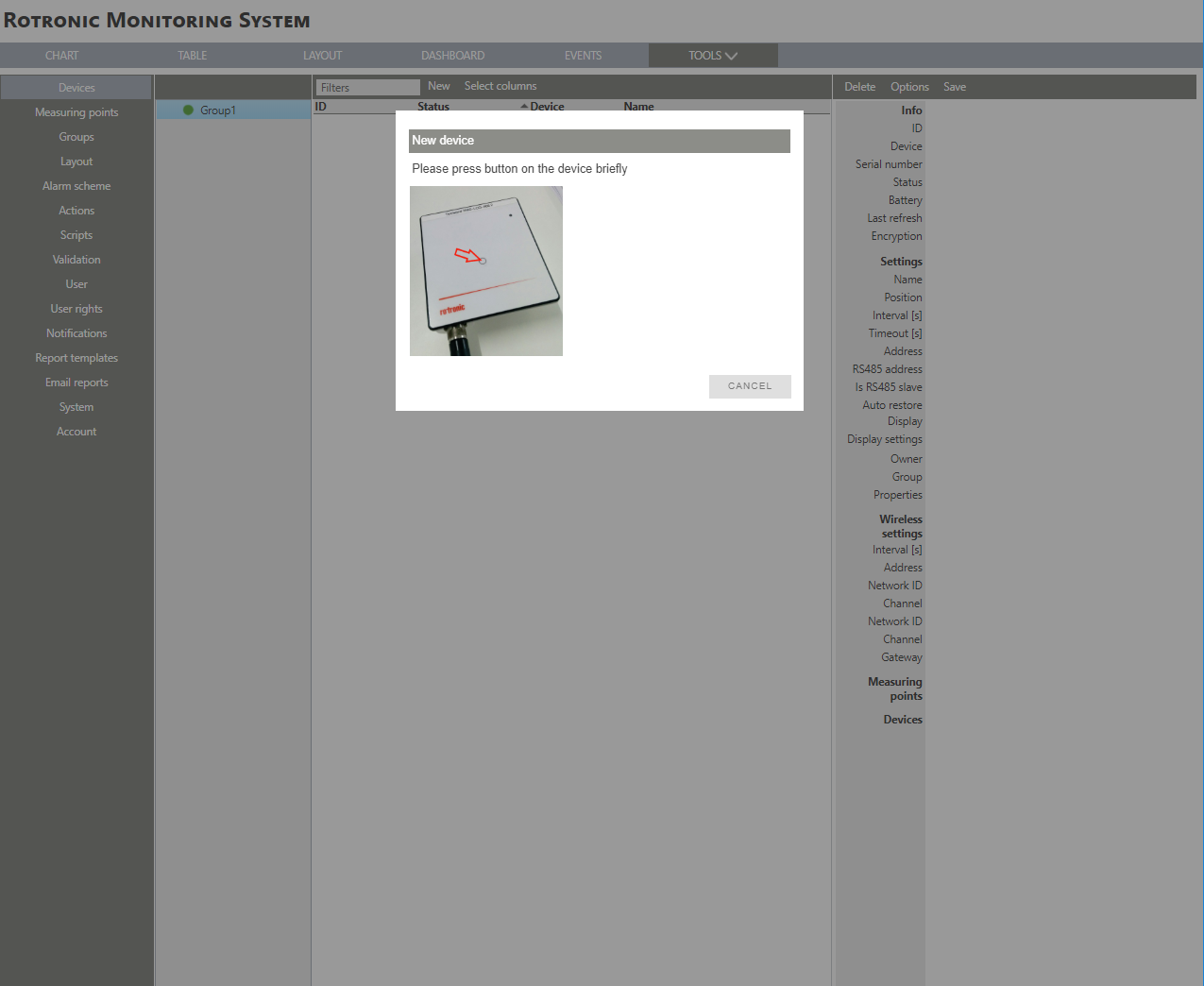Select Group1 in the group tree
Image resolution: width=1204 pixels, height=986 pixels.
pos(233,110)
